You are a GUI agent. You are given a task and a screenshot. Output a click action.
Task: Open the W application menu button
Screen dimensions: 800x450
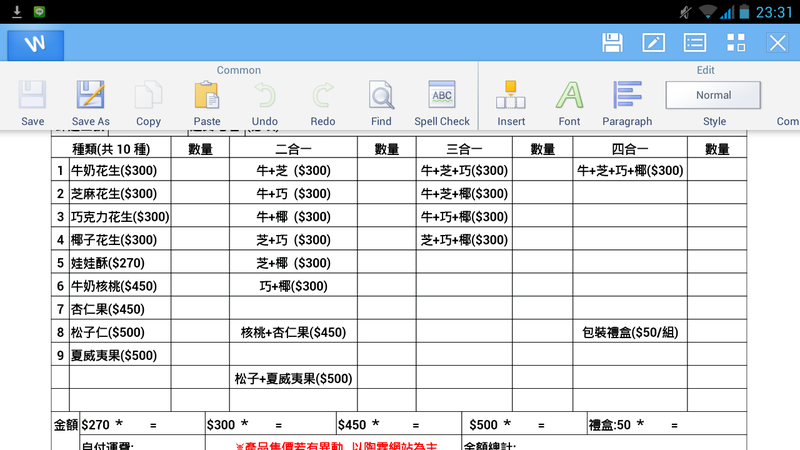click(x=36, y=44)
